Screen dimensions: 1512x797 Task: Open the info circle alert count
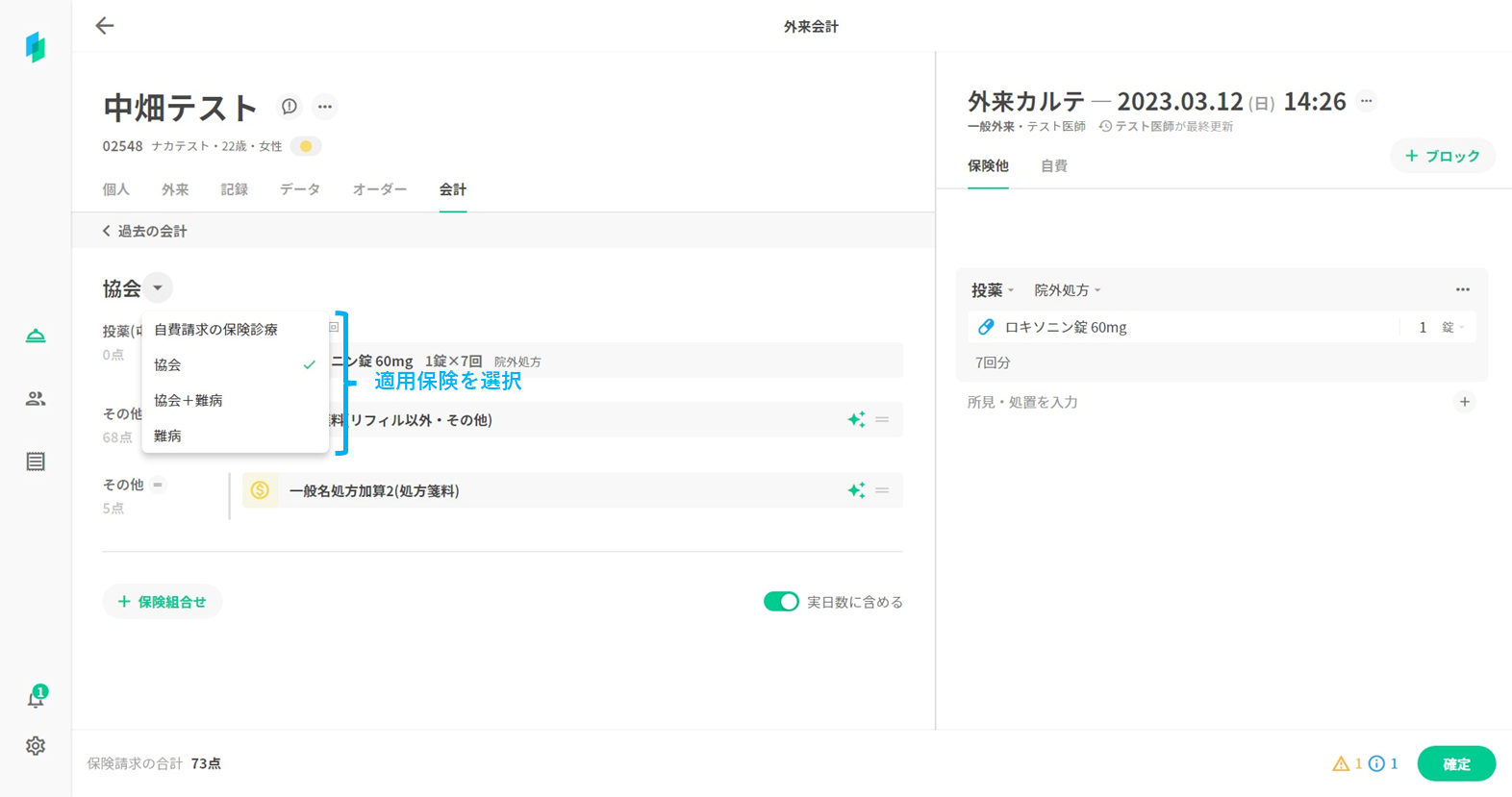point(1383,763)
